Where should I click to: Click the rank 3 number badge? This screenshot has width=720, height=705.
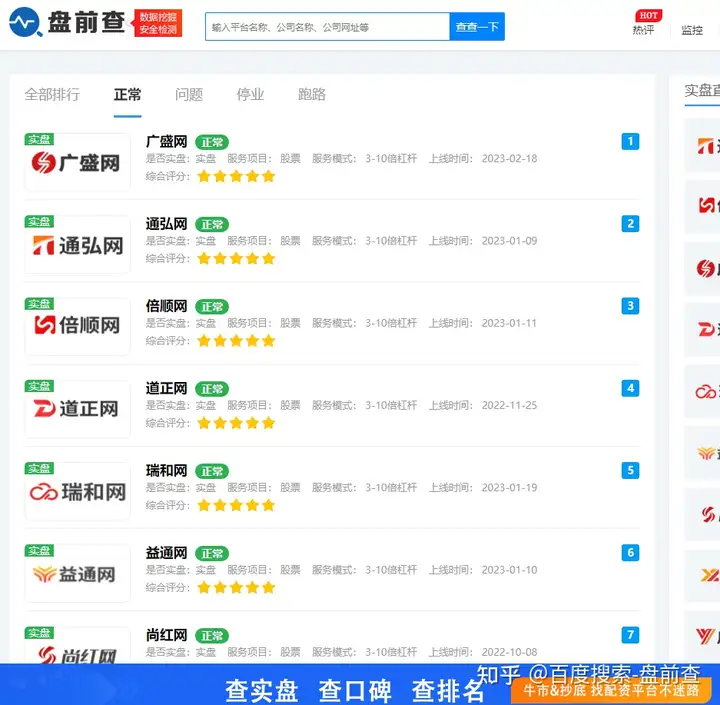630,306
